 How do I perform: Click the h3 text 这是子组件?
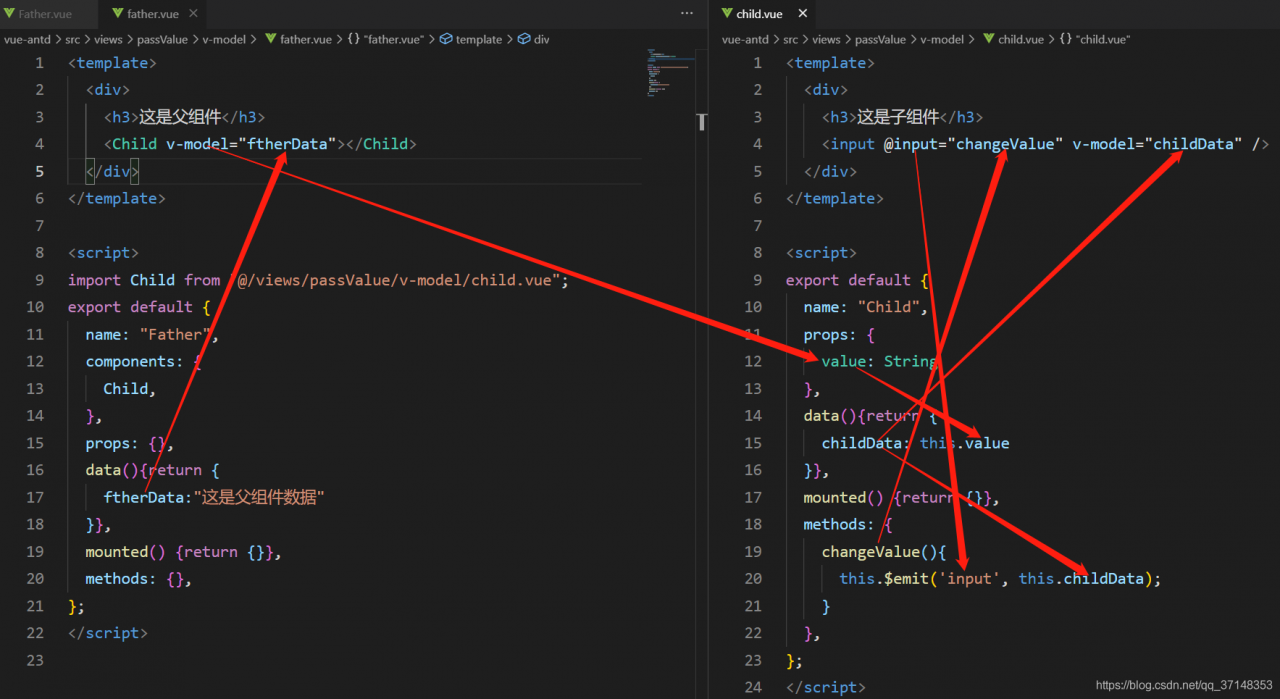coord(898,117)
